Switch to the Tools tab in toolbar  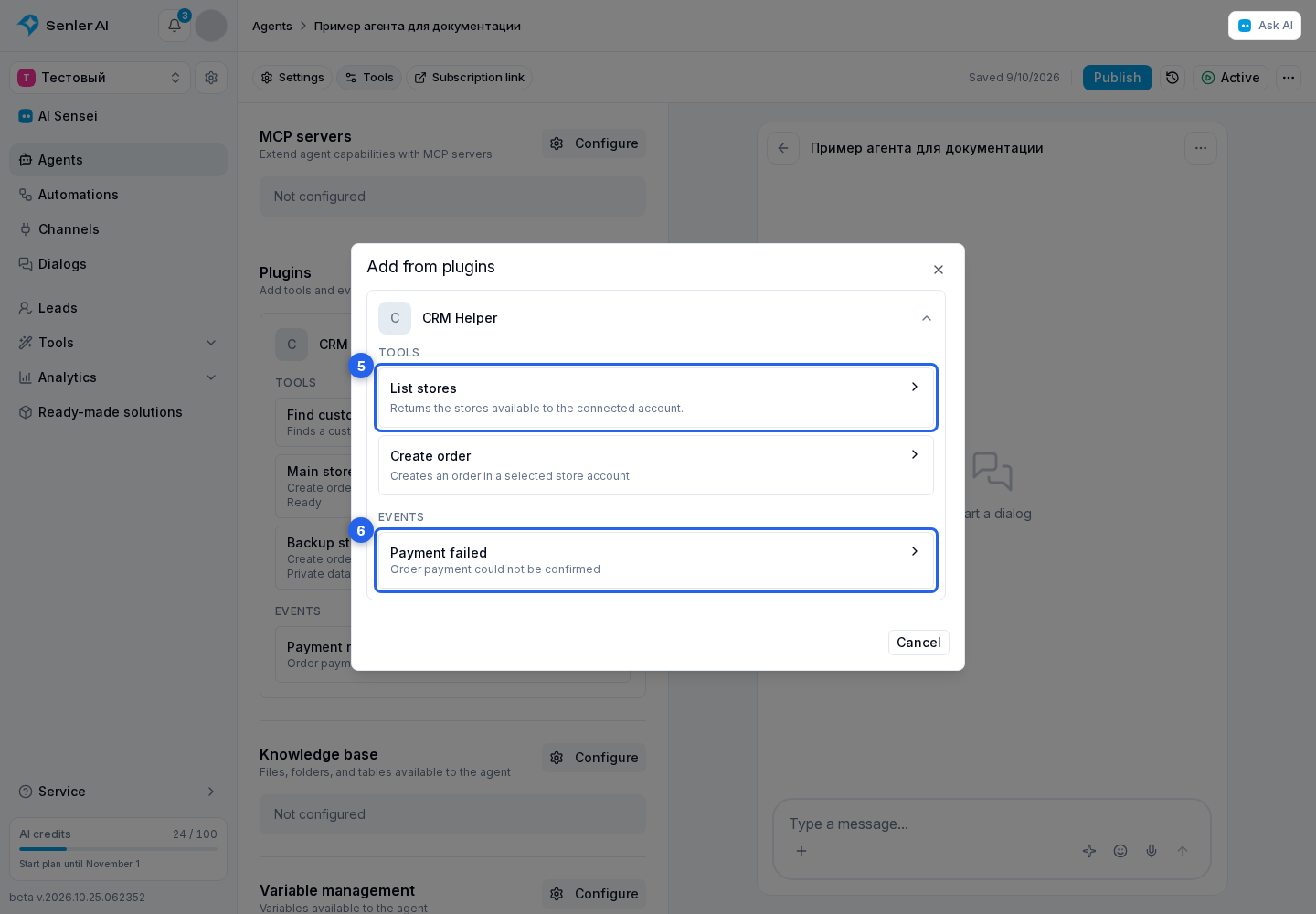(x=369, y=78)
